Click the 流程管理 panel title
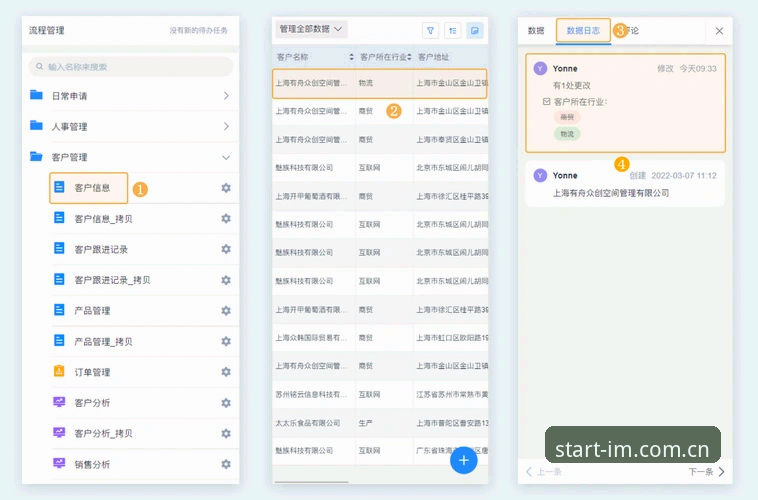Image resolution: width=758 pixels, height=500 pixels. pyautogui.click(x=46, y=30)
